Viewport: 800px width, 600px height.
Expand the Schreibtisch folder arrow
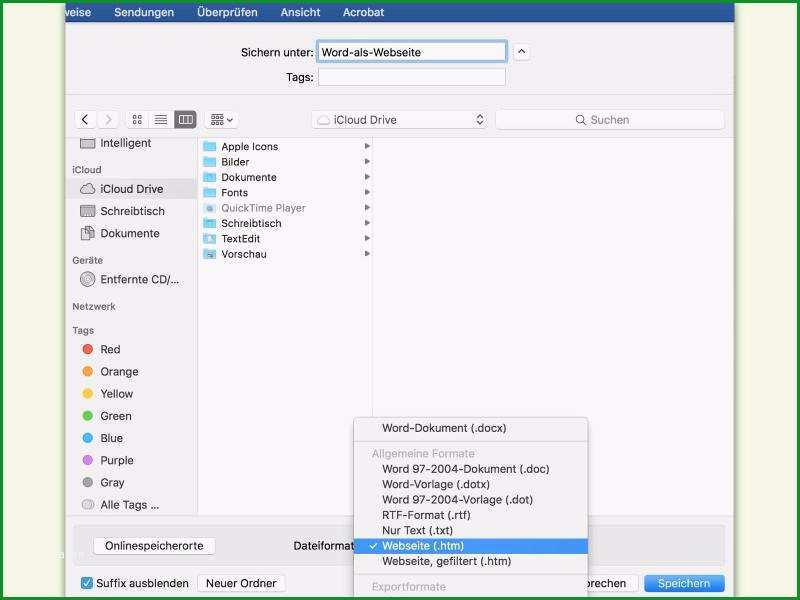click(x=367, y=223)
